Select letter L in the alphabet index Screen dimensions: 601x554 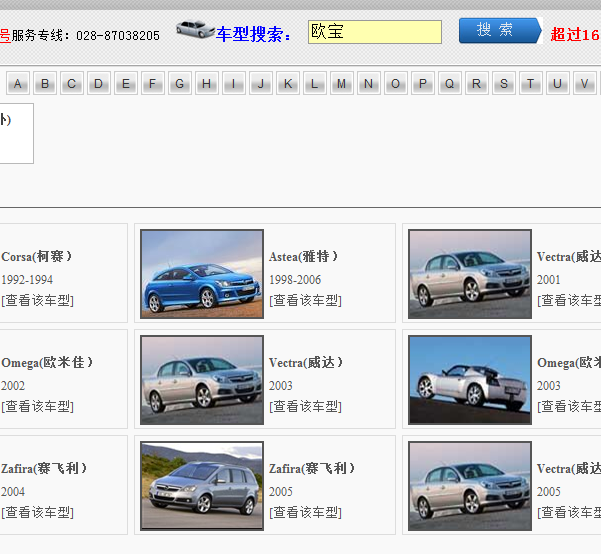pyautogui.click(x=315, y=83)
